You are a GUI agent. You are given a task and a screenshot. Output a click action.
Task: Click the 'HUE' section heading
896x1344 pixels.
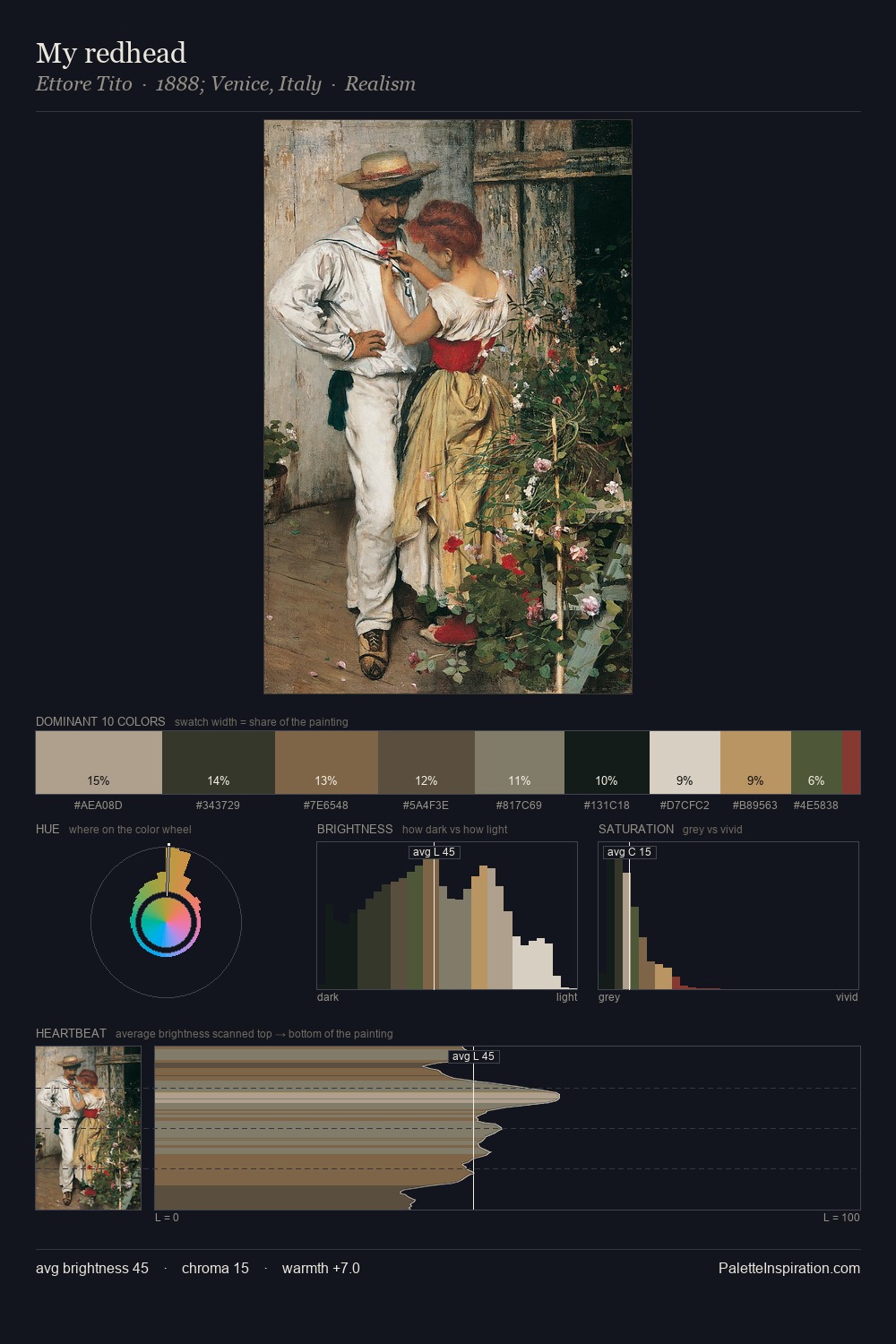point(47,829)
